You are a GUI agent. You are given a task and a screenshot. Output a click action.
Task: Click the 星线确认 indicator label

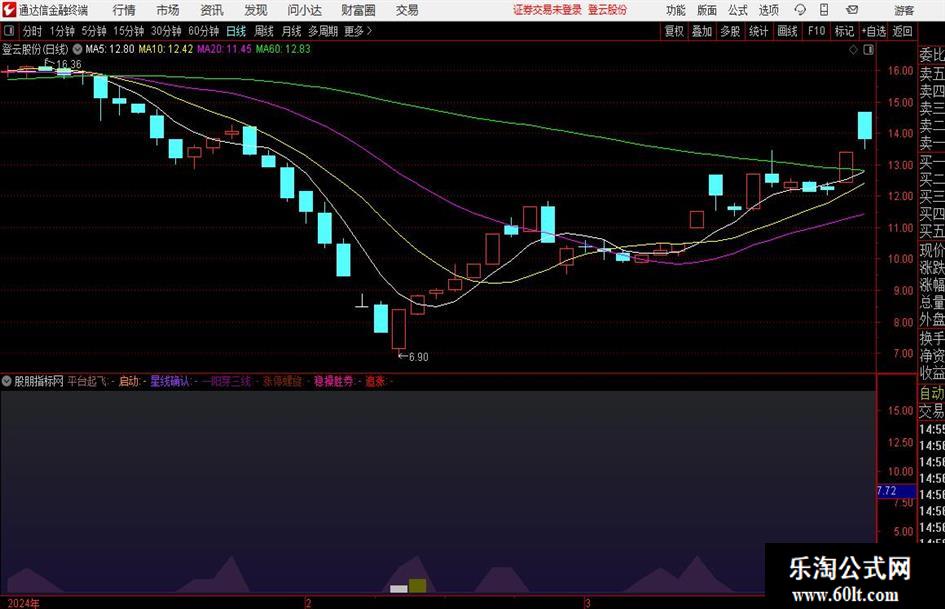click(x=170, y=381)
